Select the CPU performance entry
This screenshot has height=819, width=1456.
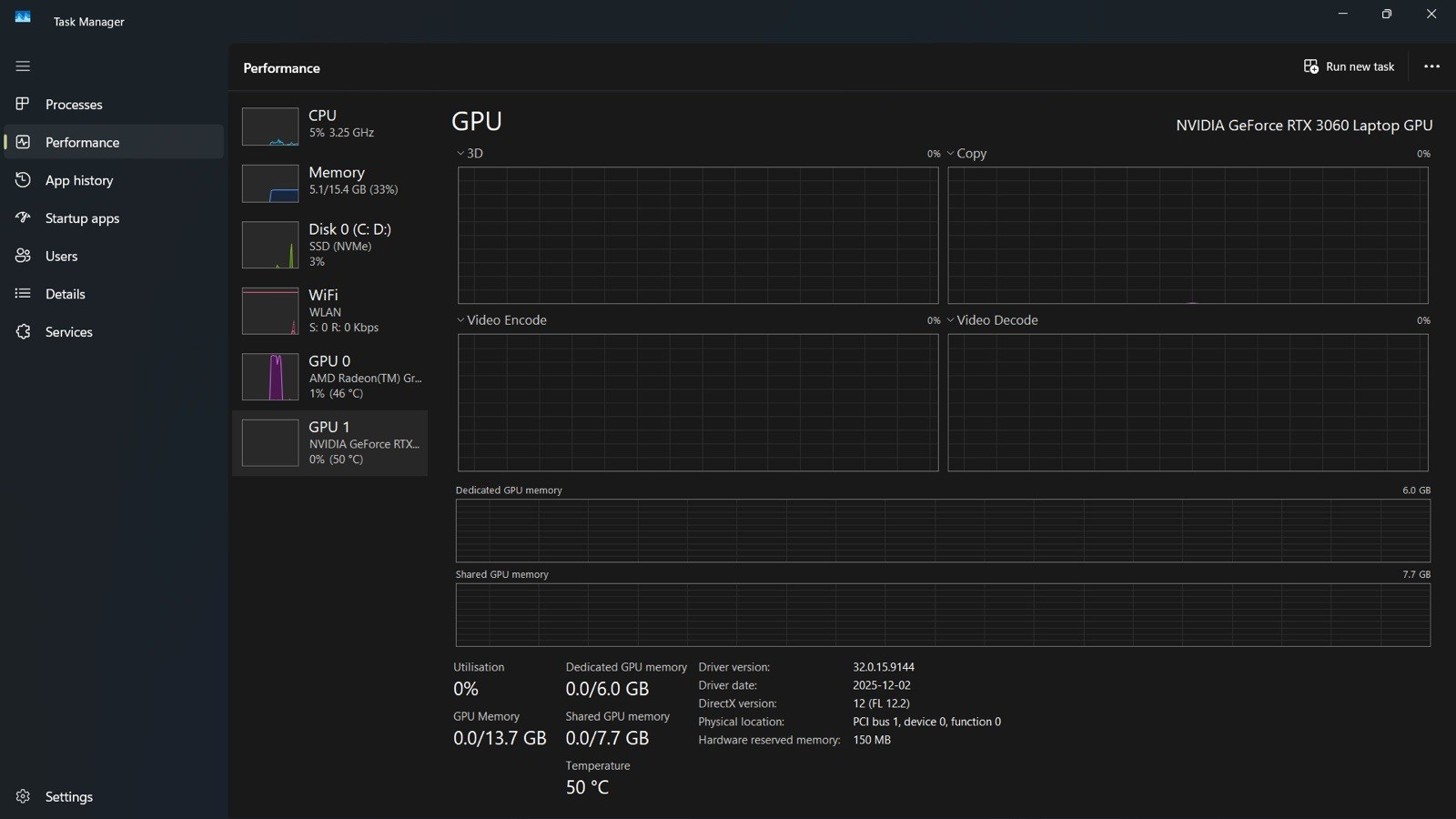pos(329,126)
